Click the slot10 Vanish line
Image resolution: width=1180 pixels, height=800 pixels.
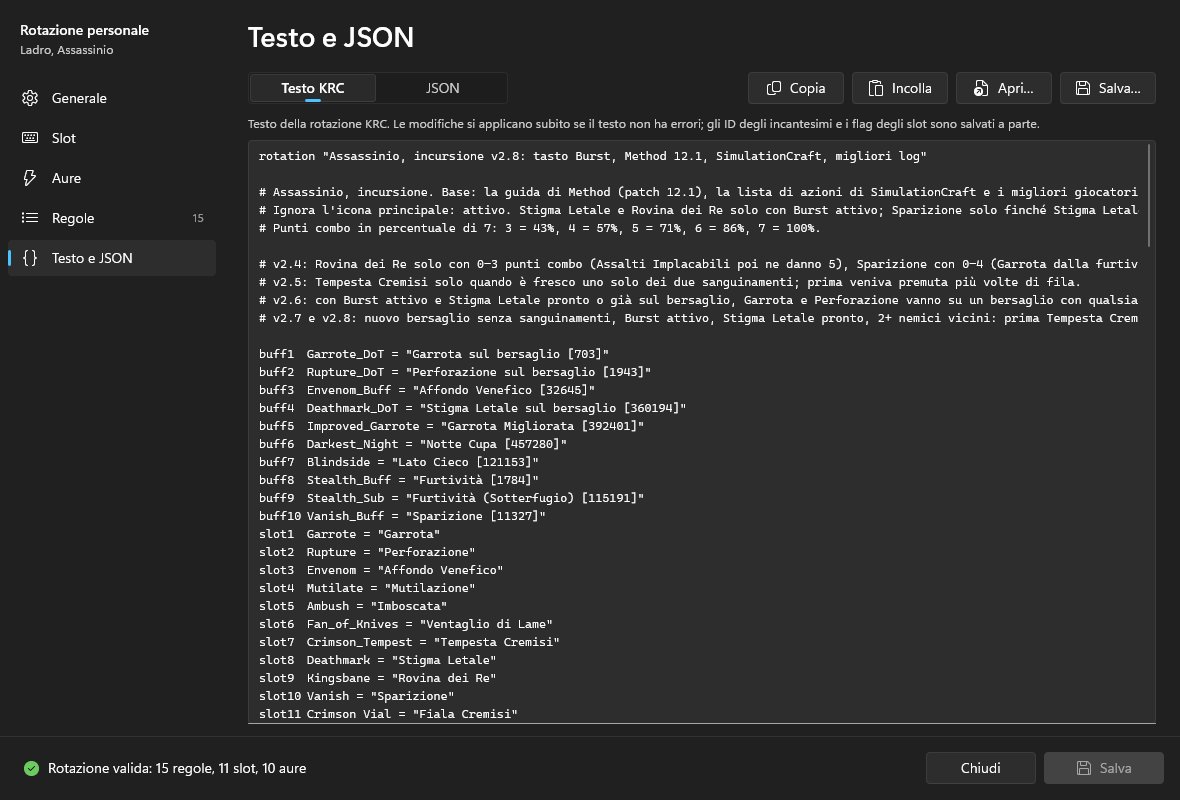tap(356, 697)
